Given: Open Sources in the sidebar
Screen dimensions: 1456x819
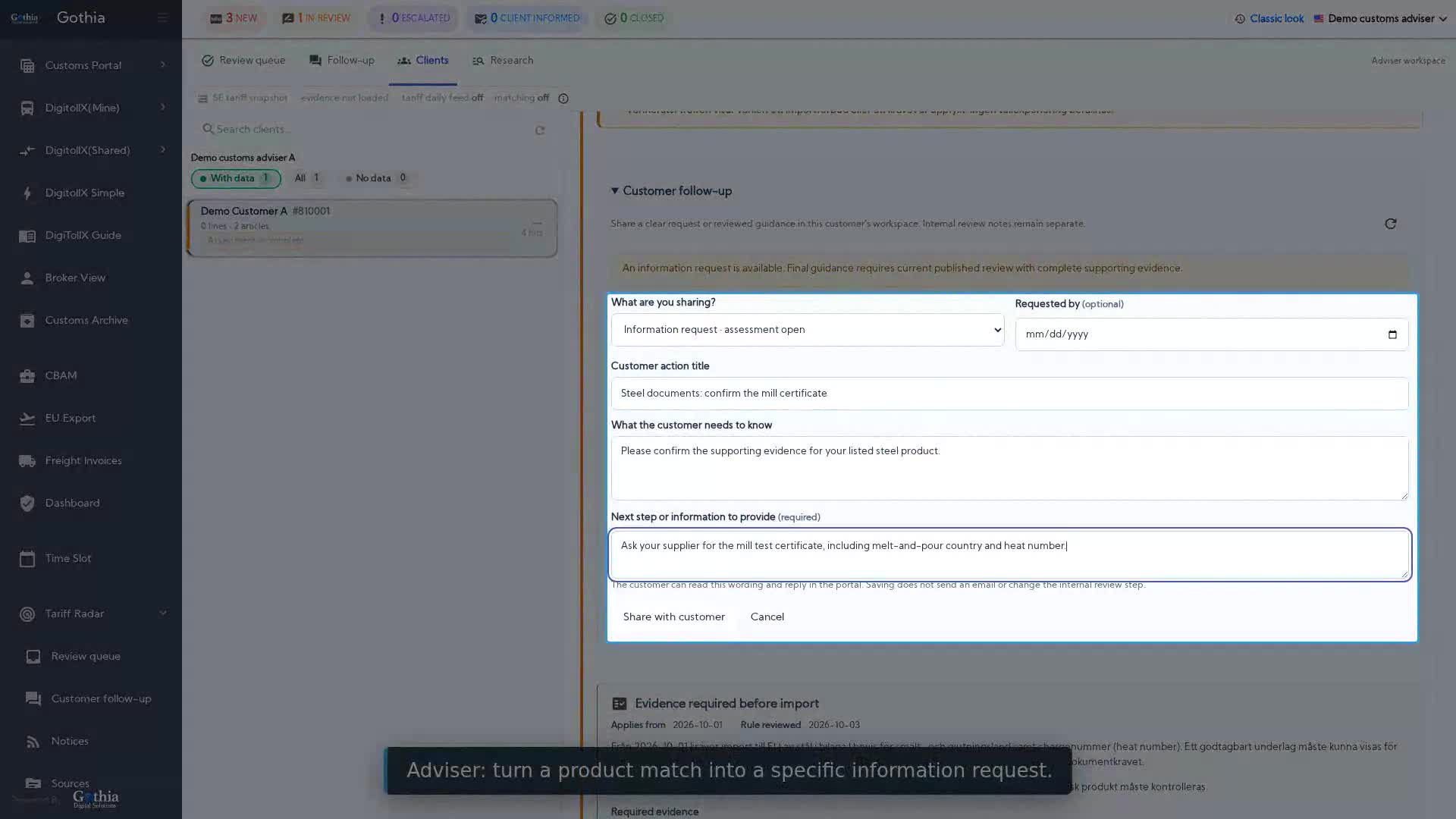Looking at the screenshot, I should point(70,783).
